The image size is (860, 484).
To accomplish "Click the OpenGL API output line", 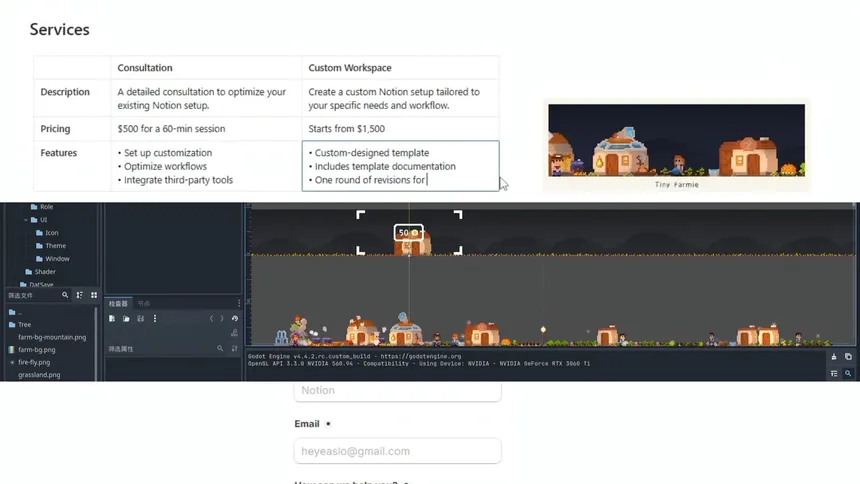I will [418, 363].
